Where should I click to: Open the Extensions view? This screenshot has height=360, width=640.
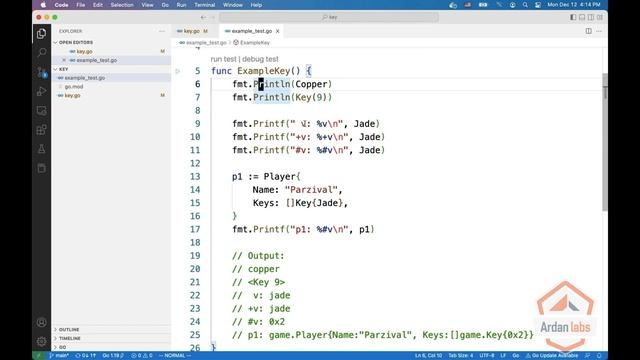click(x=41, y=130)
